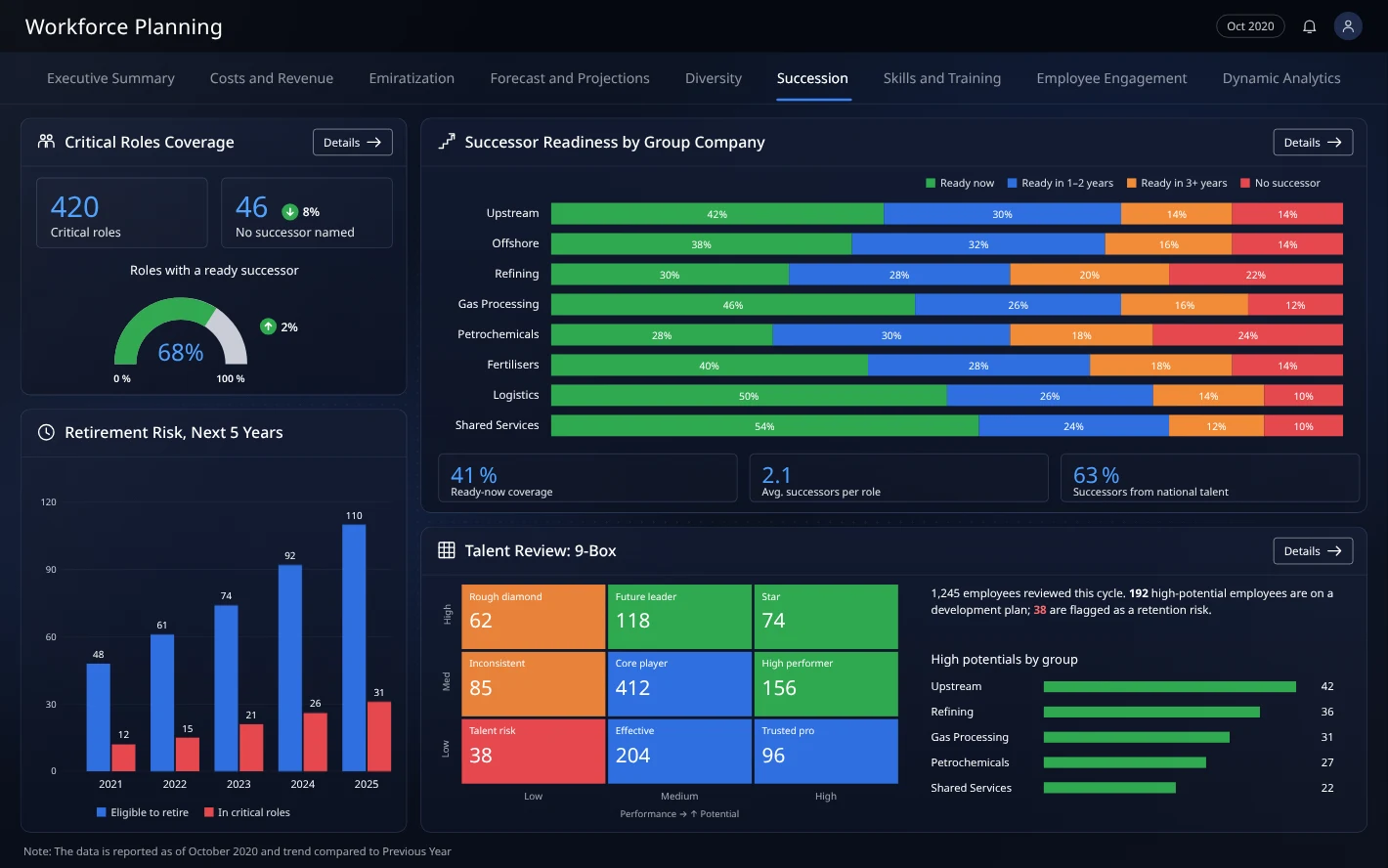This screenshot has height=868, width=1388.
Task: Open Details for Talent Review 9-Box
Action: pos(1313,550)
